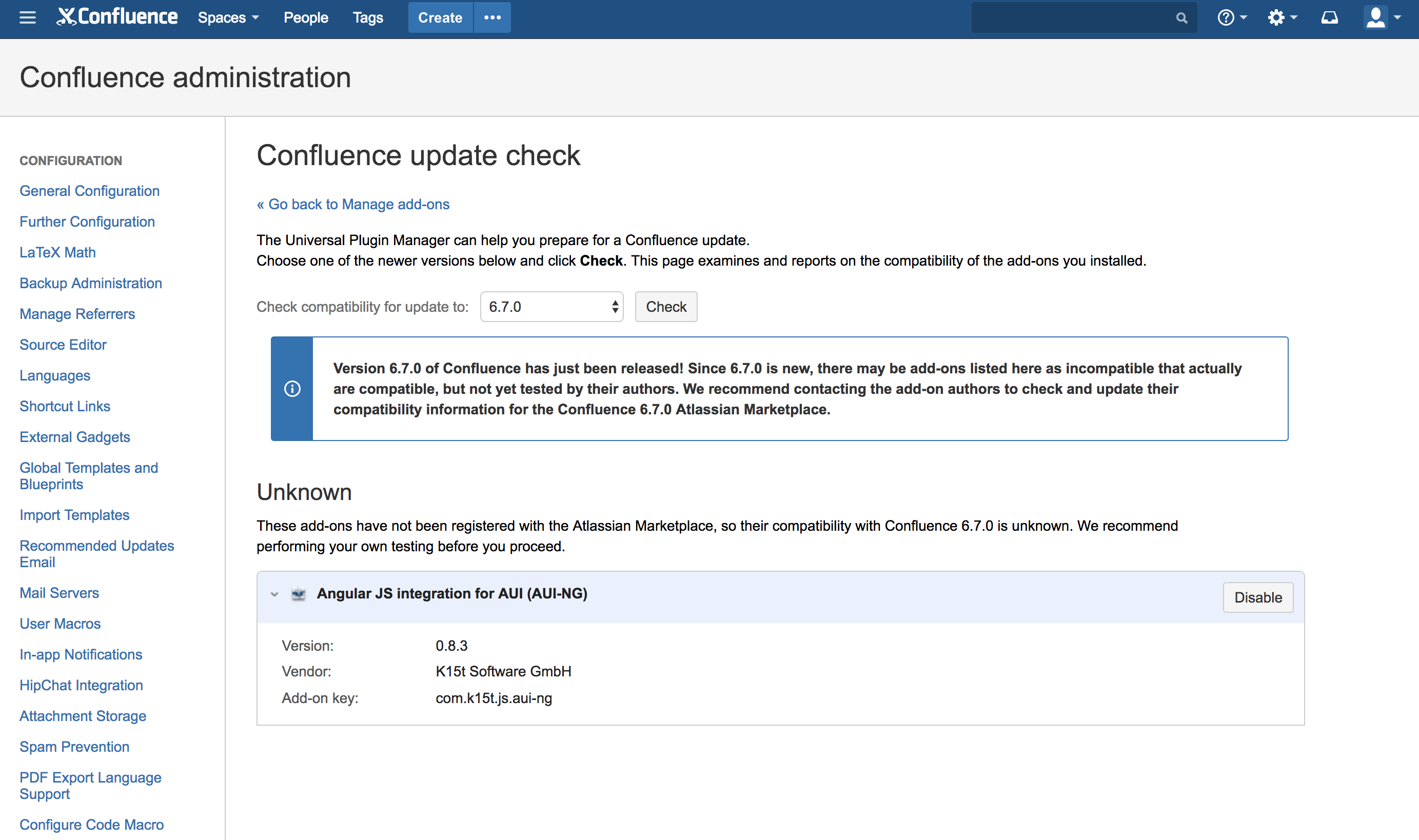Expand the Spaces dropdown menu
Screen dimensions: 1419x840
coord(228,17)
